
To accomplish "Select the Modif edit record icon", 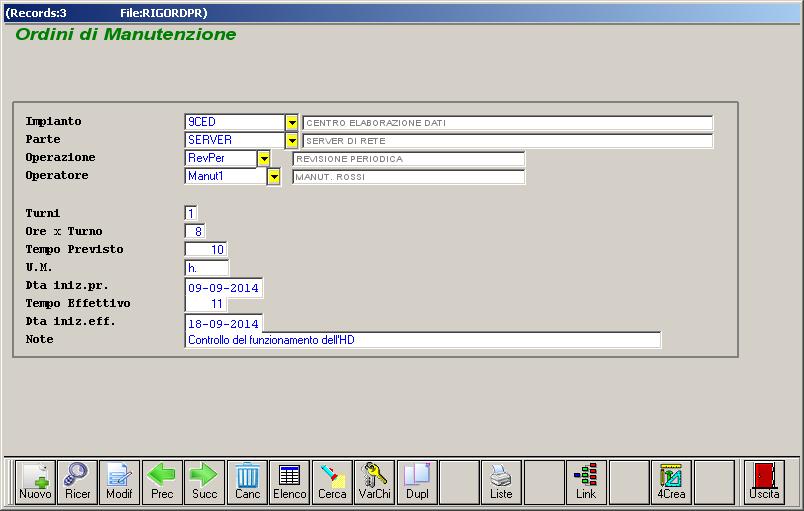I will point(119,482).
